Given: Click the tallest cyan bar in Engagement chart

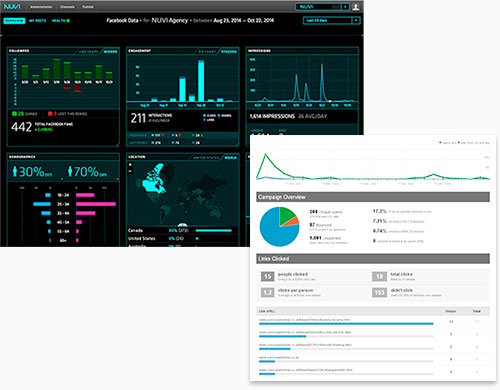Looking at the screenshot, I should pyautogui.click(x=201, y=81).
